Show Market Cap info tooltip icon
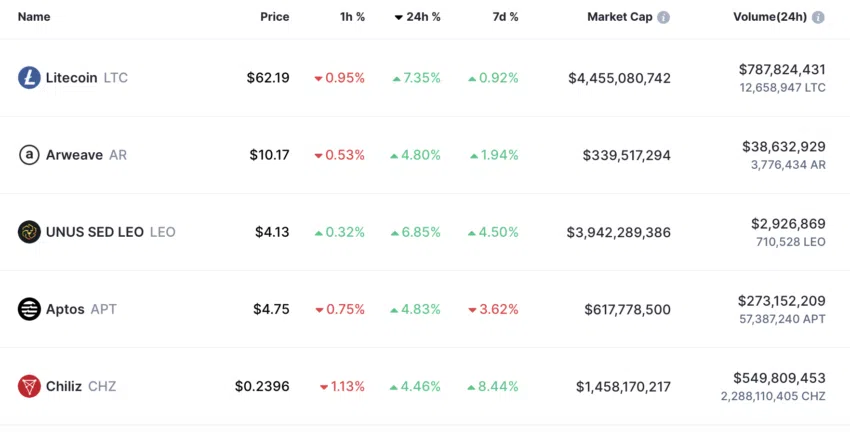Screen dimensions: 850x432 (x=663, y=17)
